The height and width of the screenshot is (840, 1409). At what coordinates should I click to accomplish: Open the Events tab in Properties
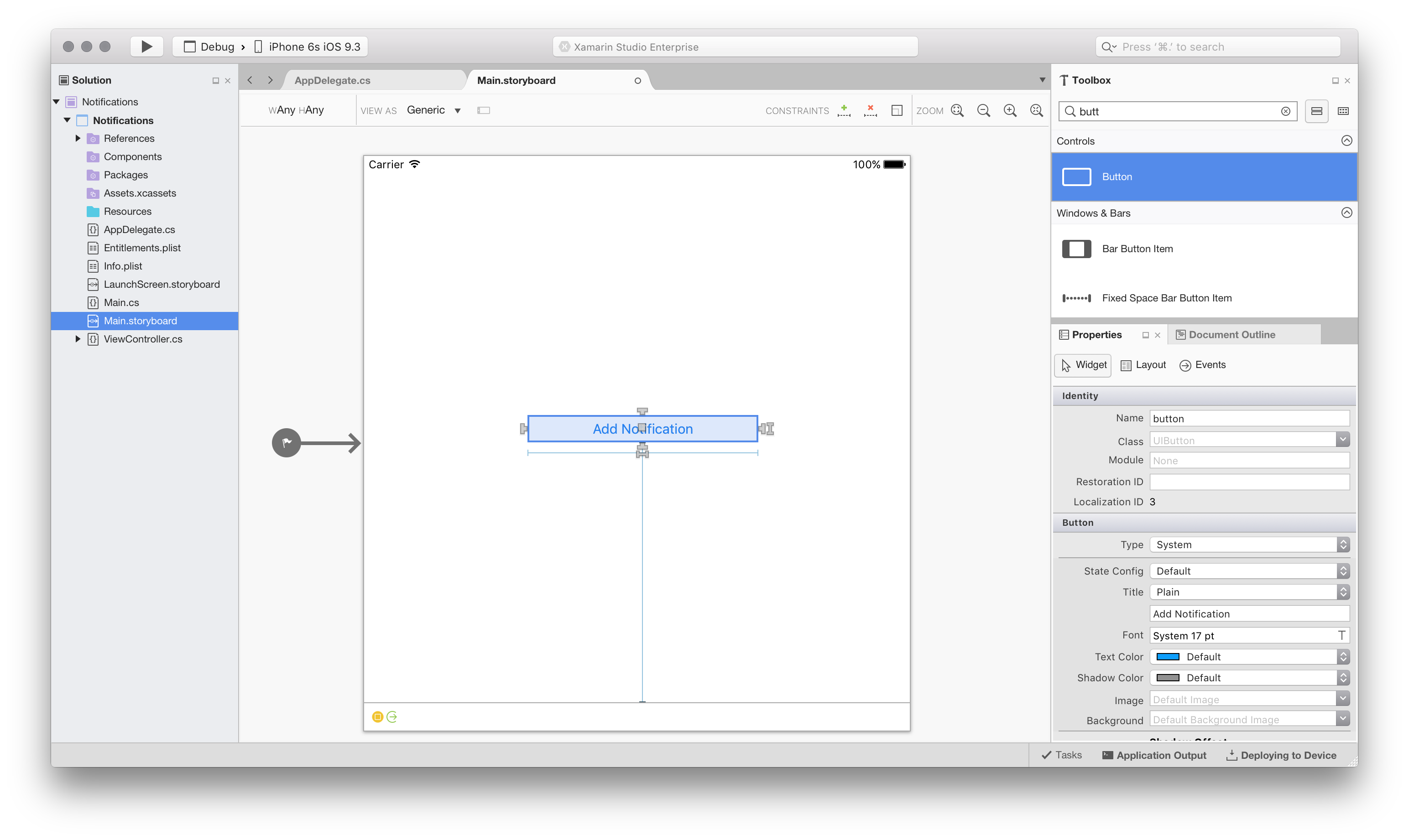[1210, 364]
